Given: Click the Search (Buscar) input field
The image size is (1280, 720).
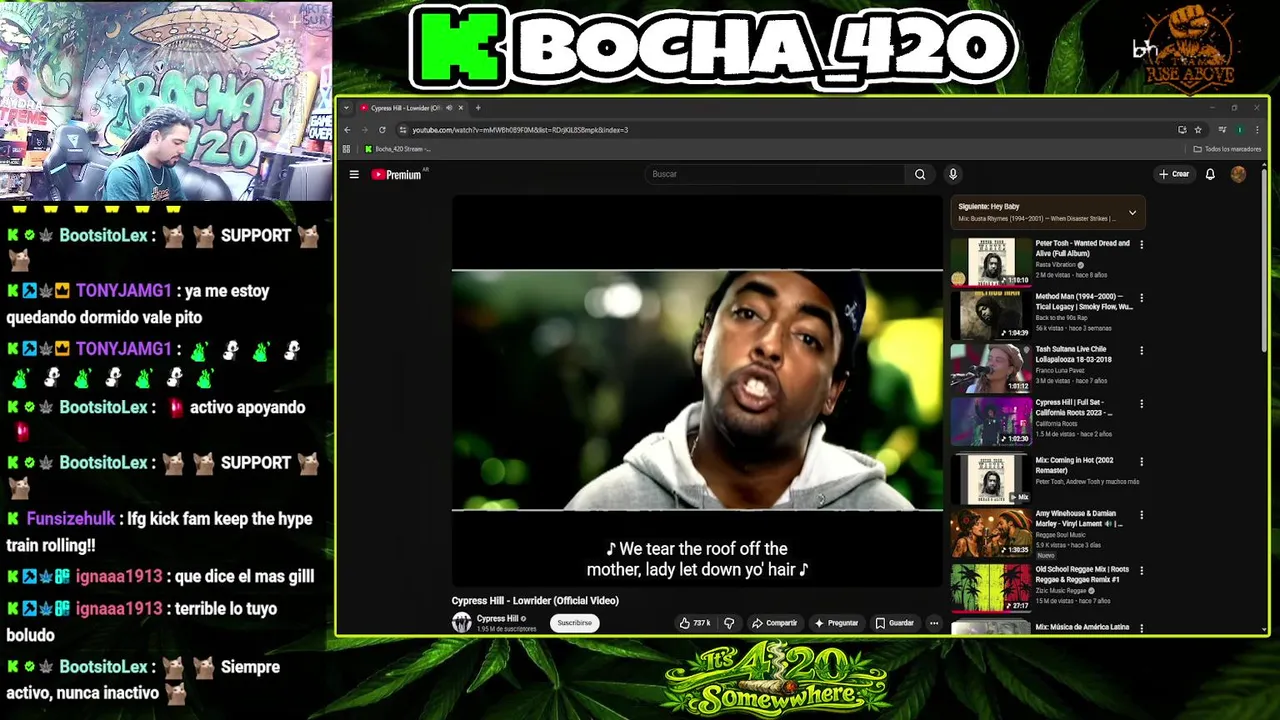Looking at the screenshot, I should click(775, 174).
